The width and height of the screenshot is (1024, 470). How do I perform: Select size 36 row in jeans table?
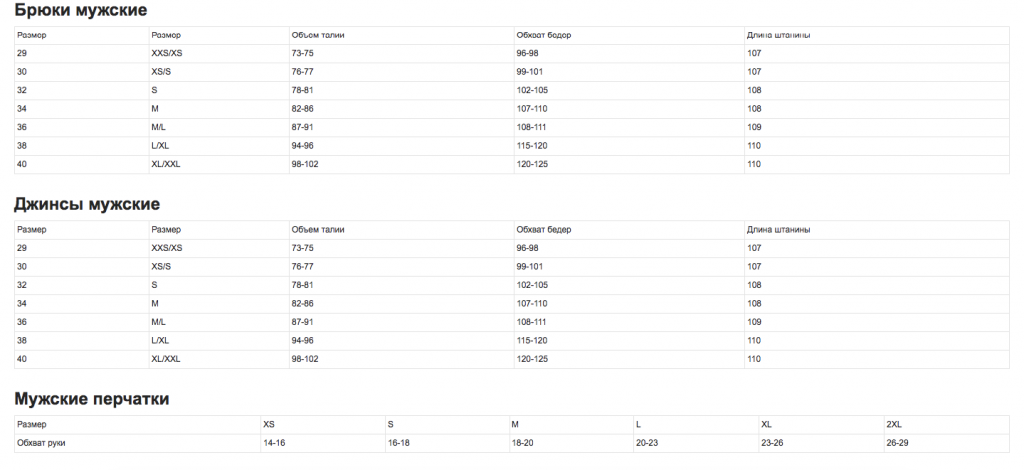pyautogui.click(x=512, y=322)
